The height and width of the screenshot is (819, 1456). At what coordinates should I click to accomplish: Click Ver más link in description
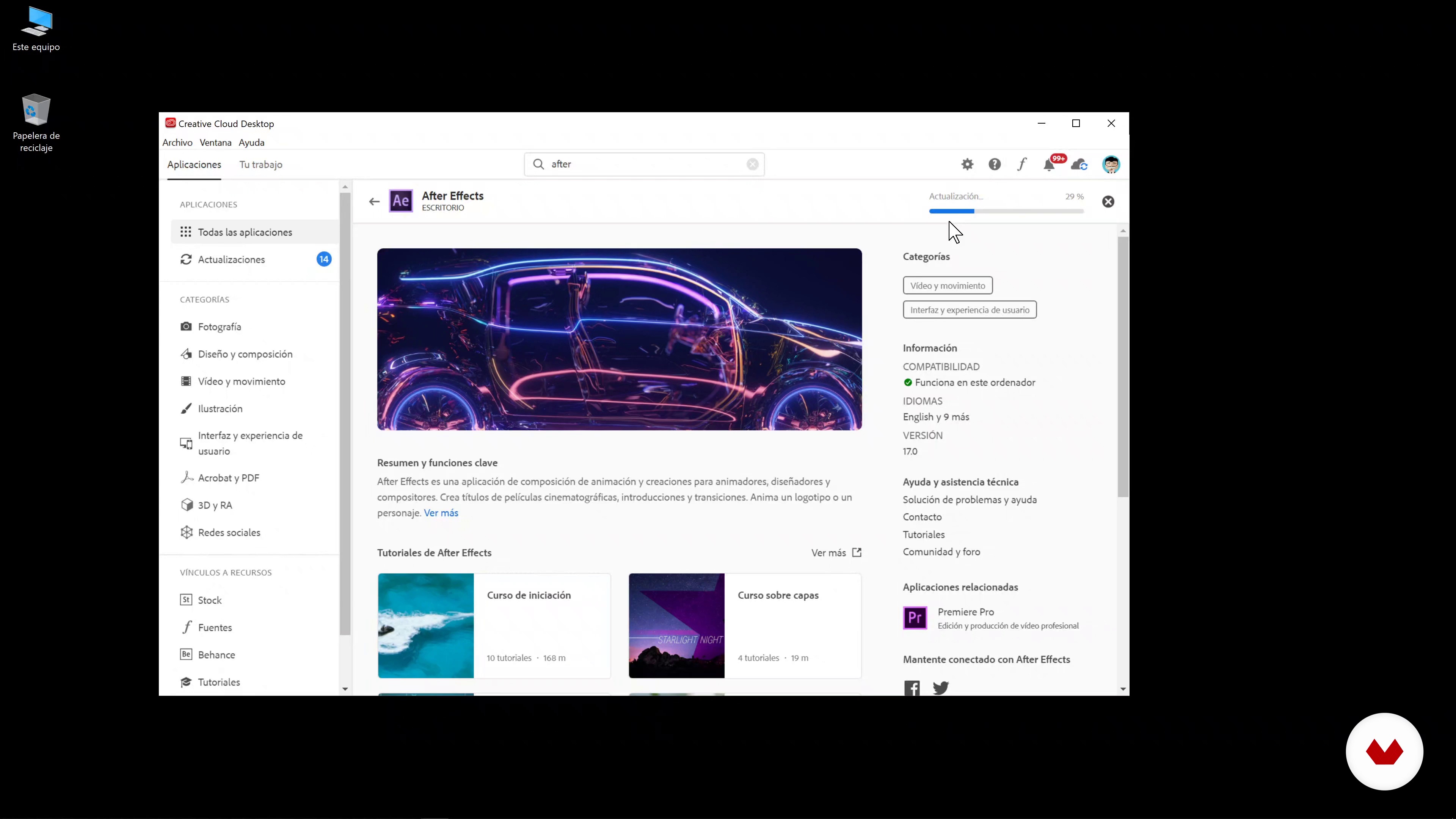[441, 513]
